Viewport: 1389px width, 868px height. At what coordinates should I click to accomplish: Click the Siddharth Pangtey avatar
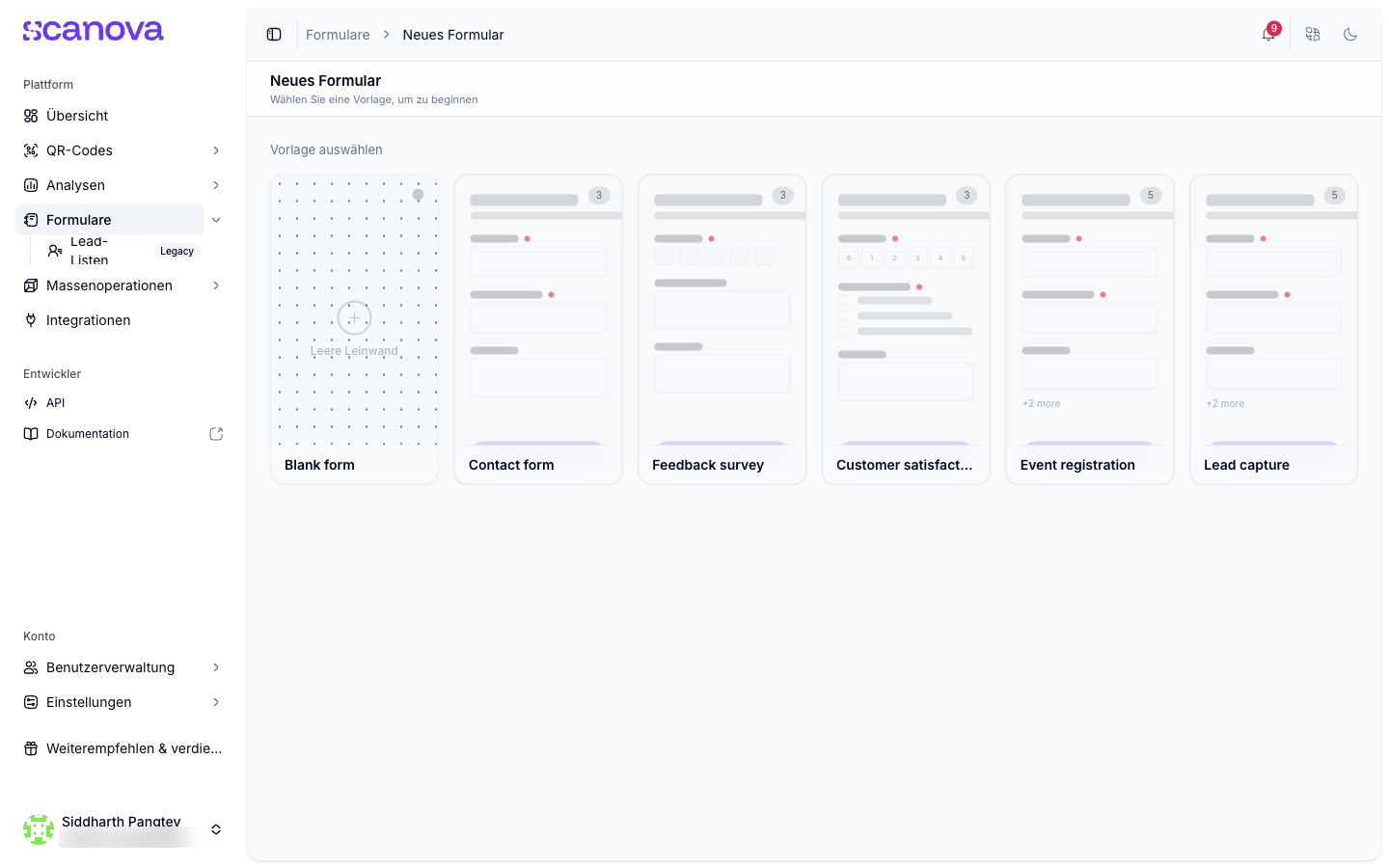pyautogui.click(x=39, y=829)
